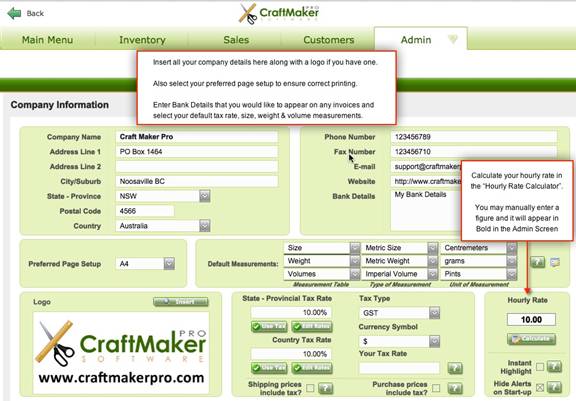The image size is (576, 401).
Task: Uncheck Hide Alerts on Start-up
Action: tap(540, 387)
